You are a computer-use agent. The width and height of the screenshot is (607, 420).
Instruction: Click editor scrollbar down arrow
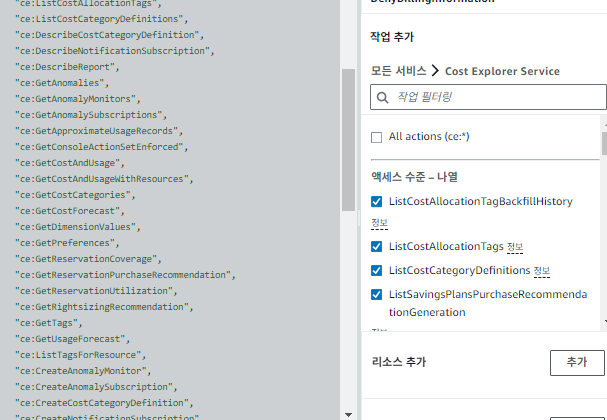coord(348,415)
